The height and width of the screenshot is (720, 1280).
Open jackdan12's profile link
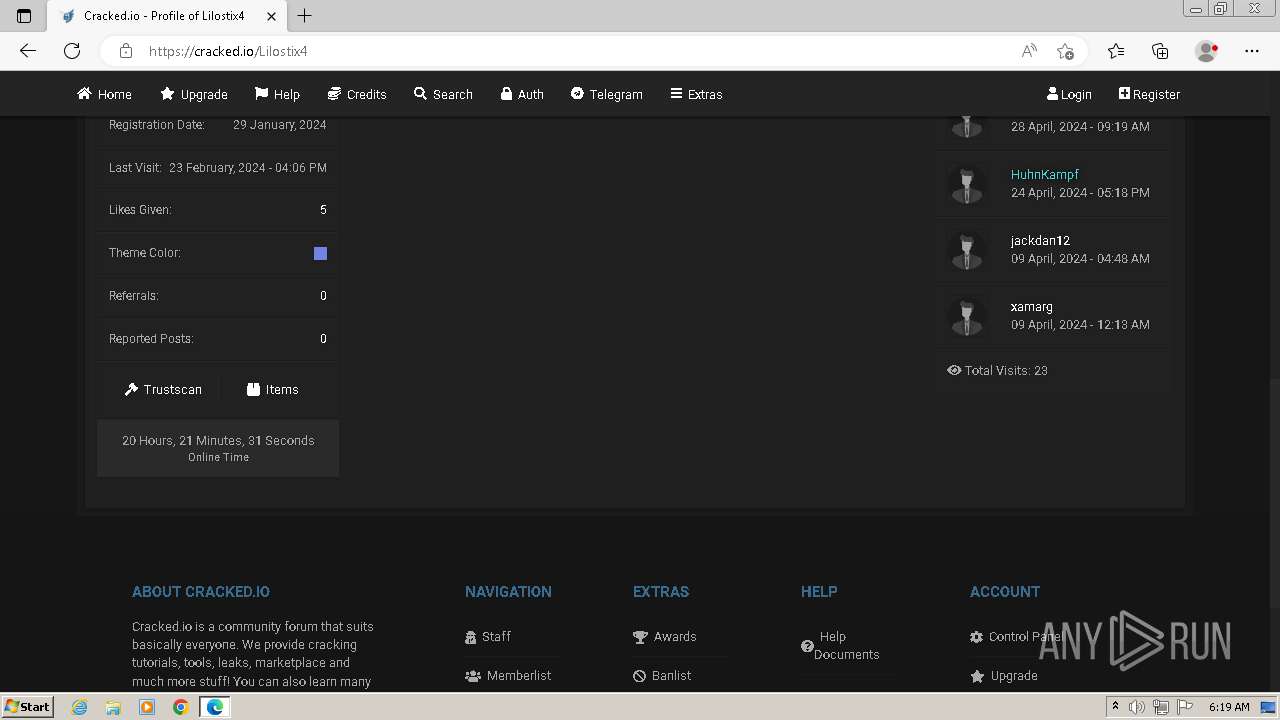click(1040, 240)
